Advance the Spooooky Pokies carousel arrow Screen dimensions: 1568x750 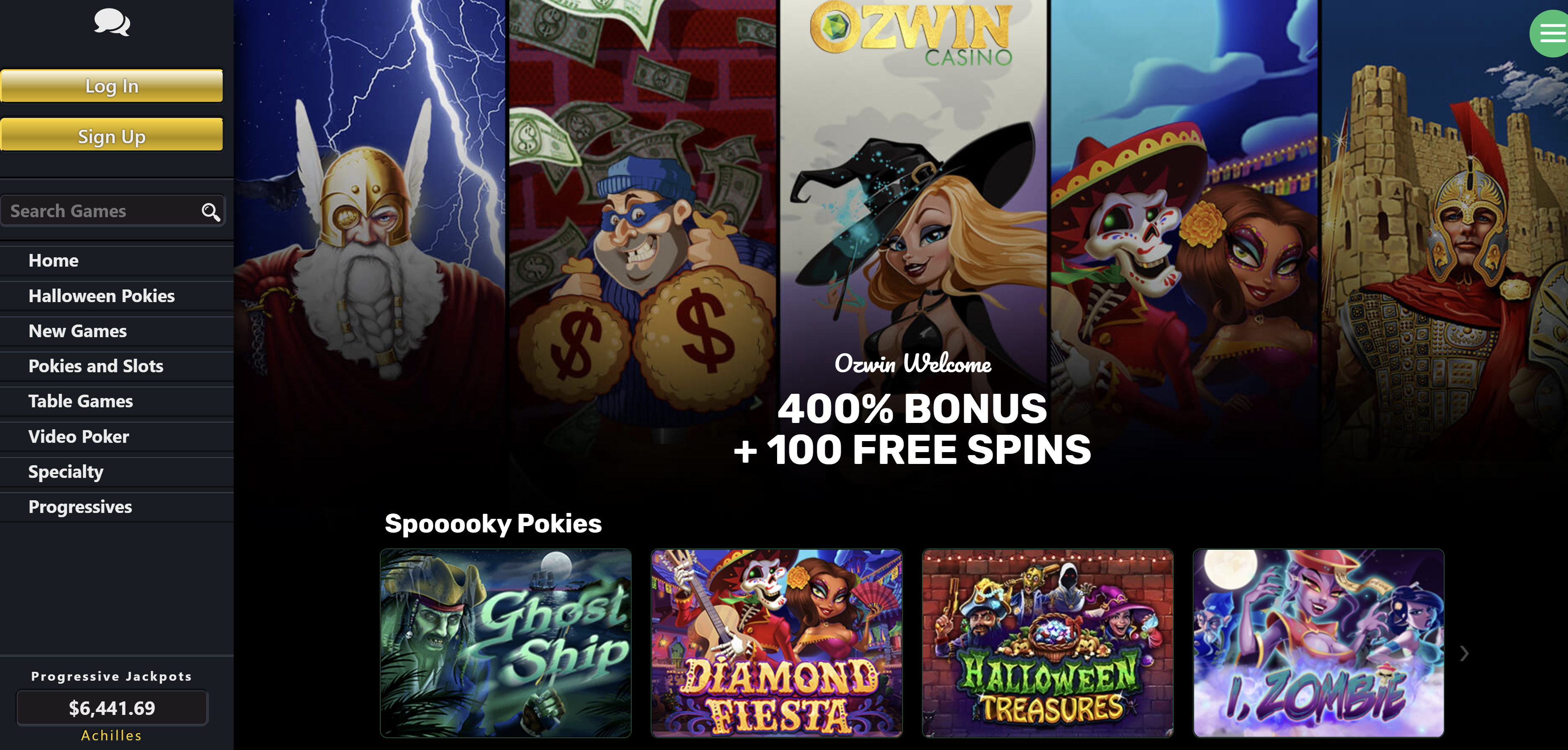pos(1464,653)
